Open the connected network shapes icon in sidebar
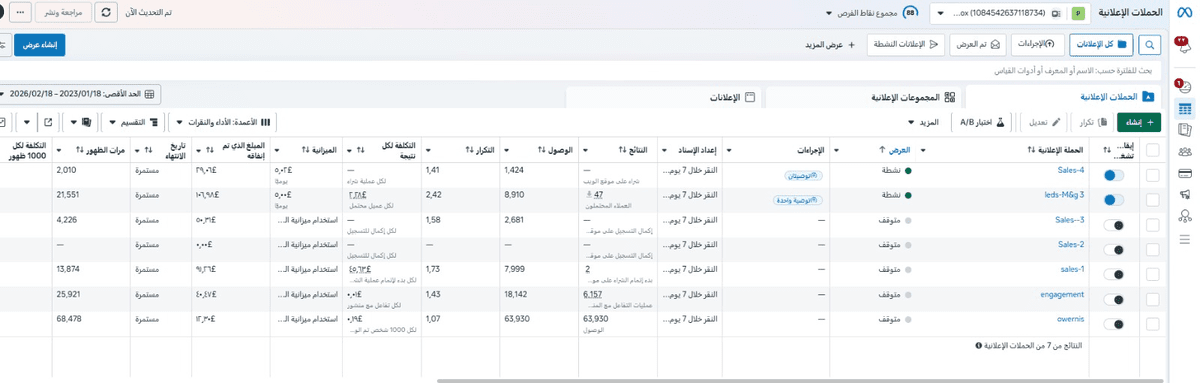 (x=1185, y=216)
